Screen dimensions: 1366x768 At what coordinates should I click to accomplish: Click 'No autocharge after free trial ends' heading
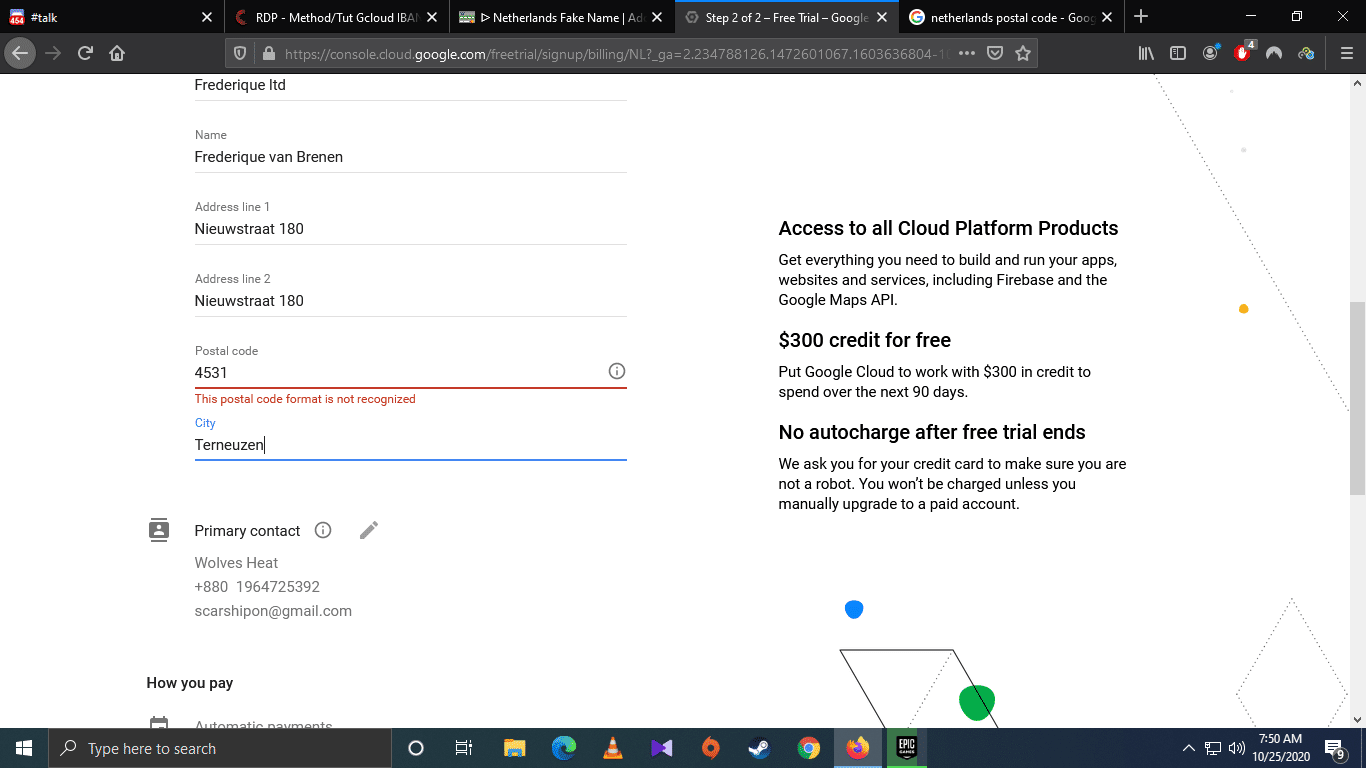click(932, 432)
